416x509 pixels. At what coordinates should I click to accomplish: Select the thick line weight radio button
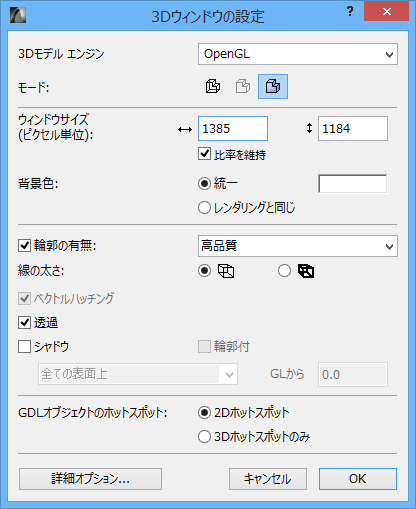(x=284, y=271)
